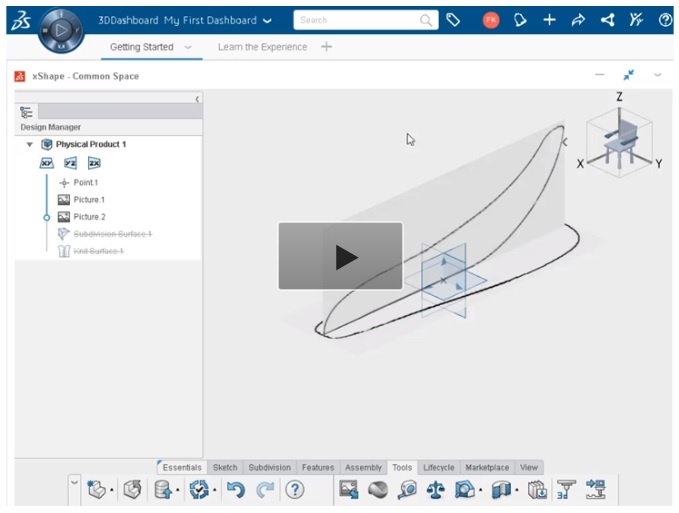Open the Marketplace toolbar tab

(x=487, y=468)
